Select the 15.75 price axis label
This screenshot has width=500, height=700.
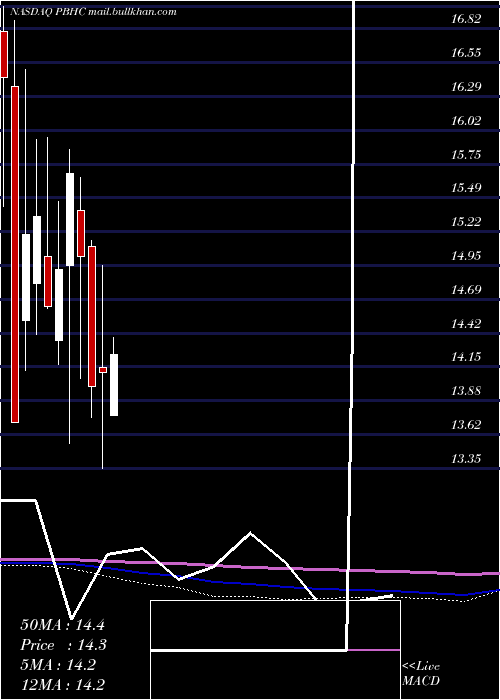pyautogui.click(x=466, y=154)
